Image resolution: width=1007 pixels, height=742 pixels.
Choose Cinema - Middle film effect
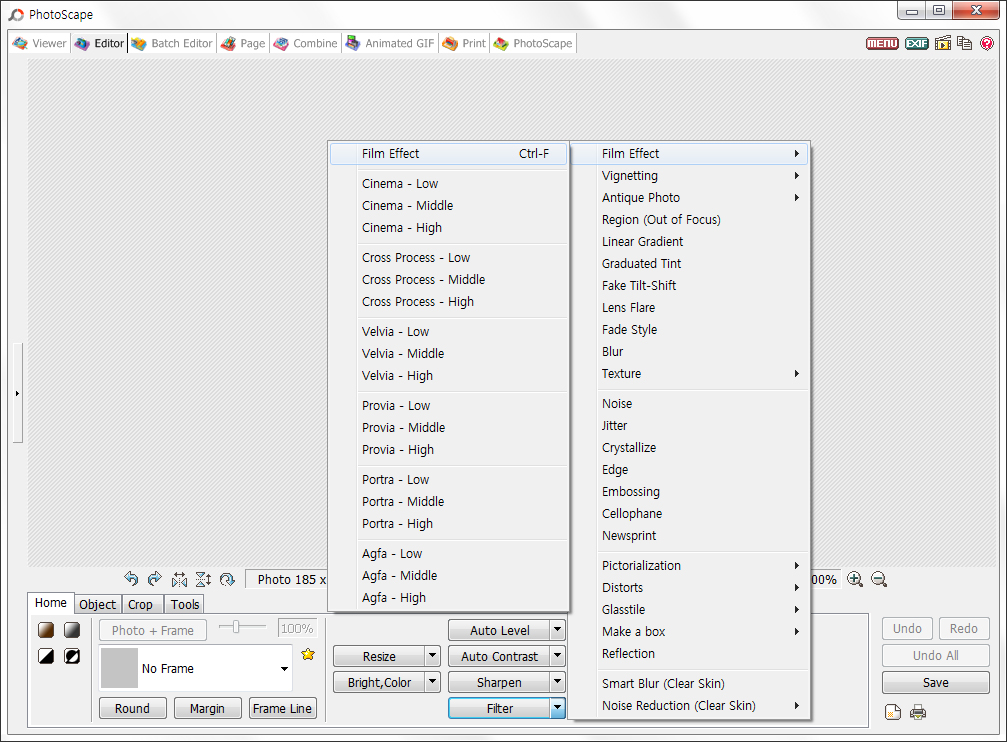click(x=448, y=206)
